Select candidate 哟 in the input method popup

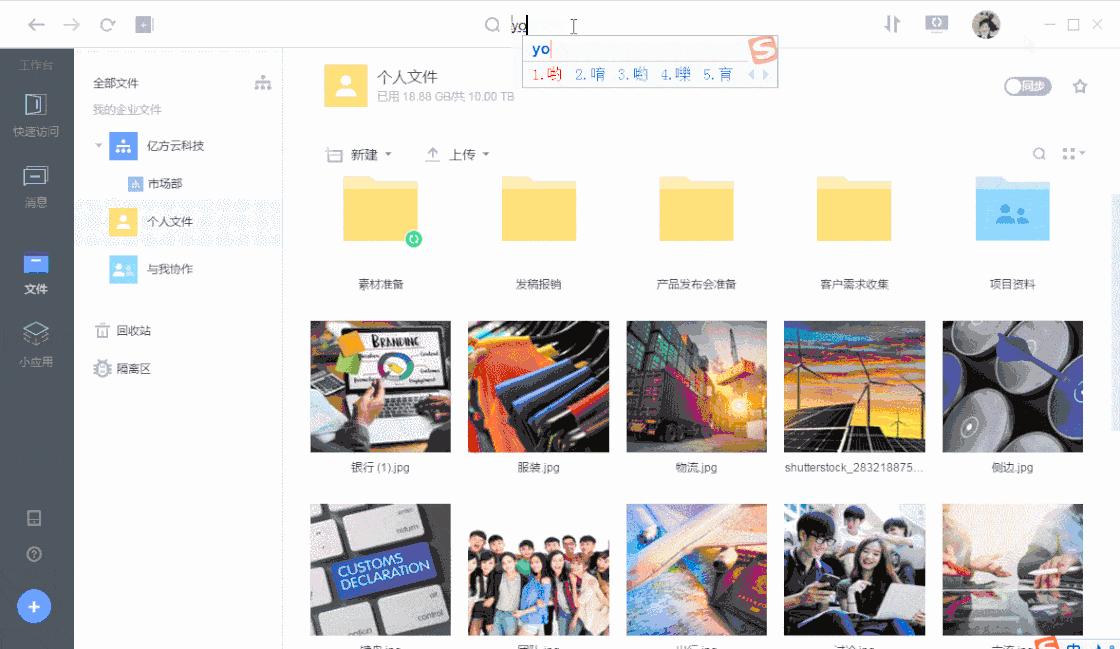pos(556,73)
